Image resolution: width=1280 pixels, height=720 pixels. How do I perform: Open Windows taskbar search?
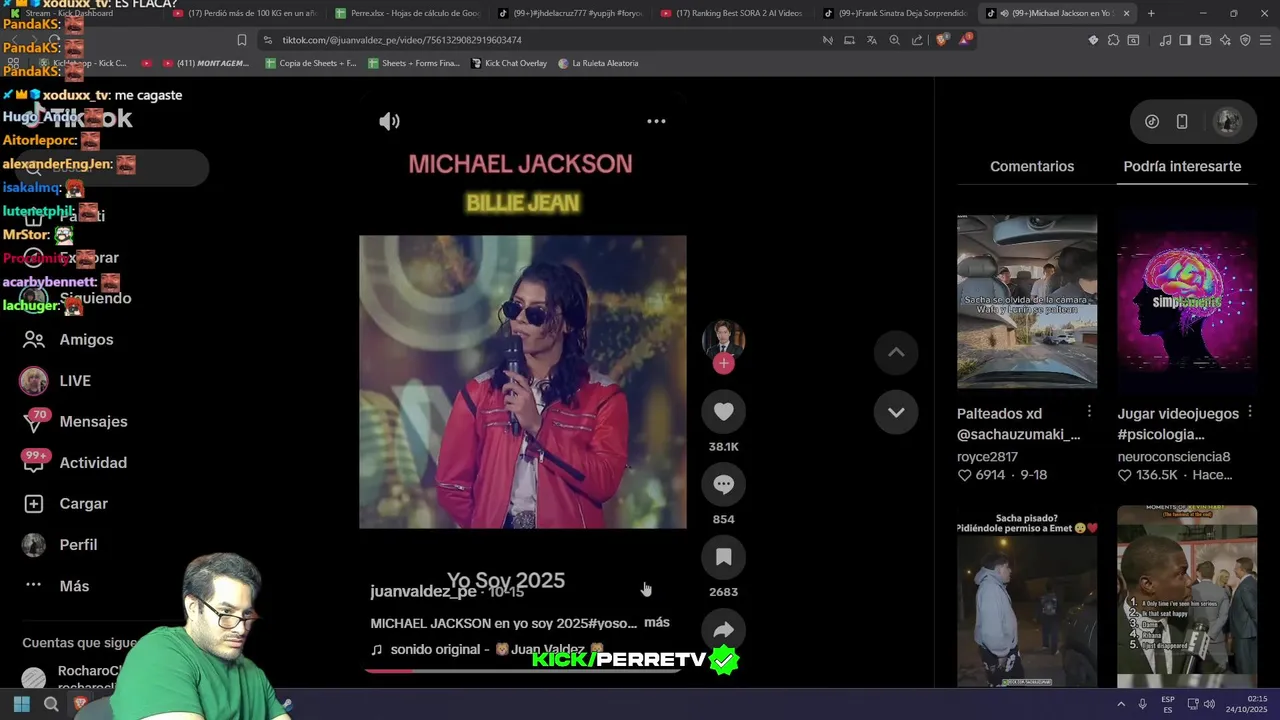pos(51,705)
